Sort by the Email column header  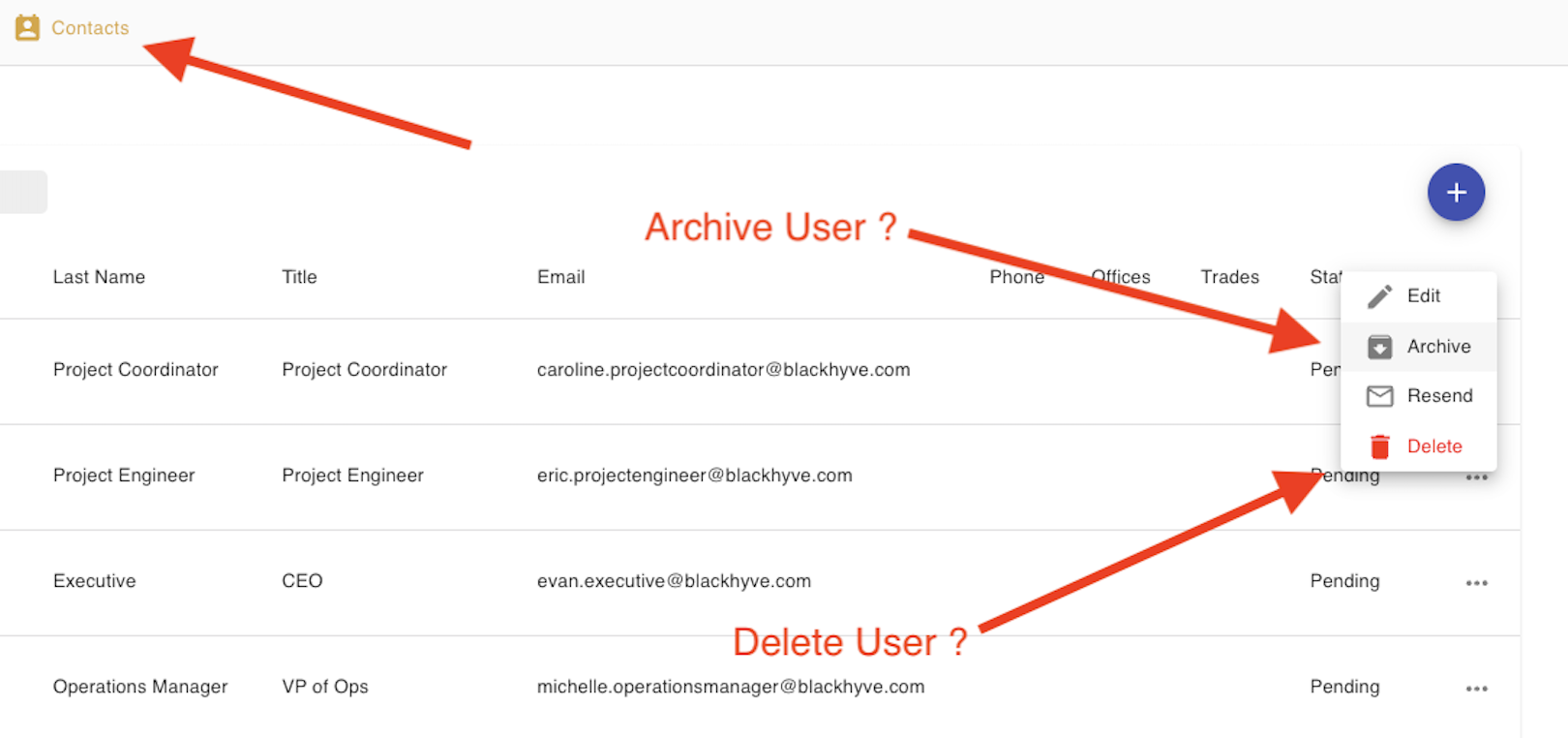pos(560,277)
